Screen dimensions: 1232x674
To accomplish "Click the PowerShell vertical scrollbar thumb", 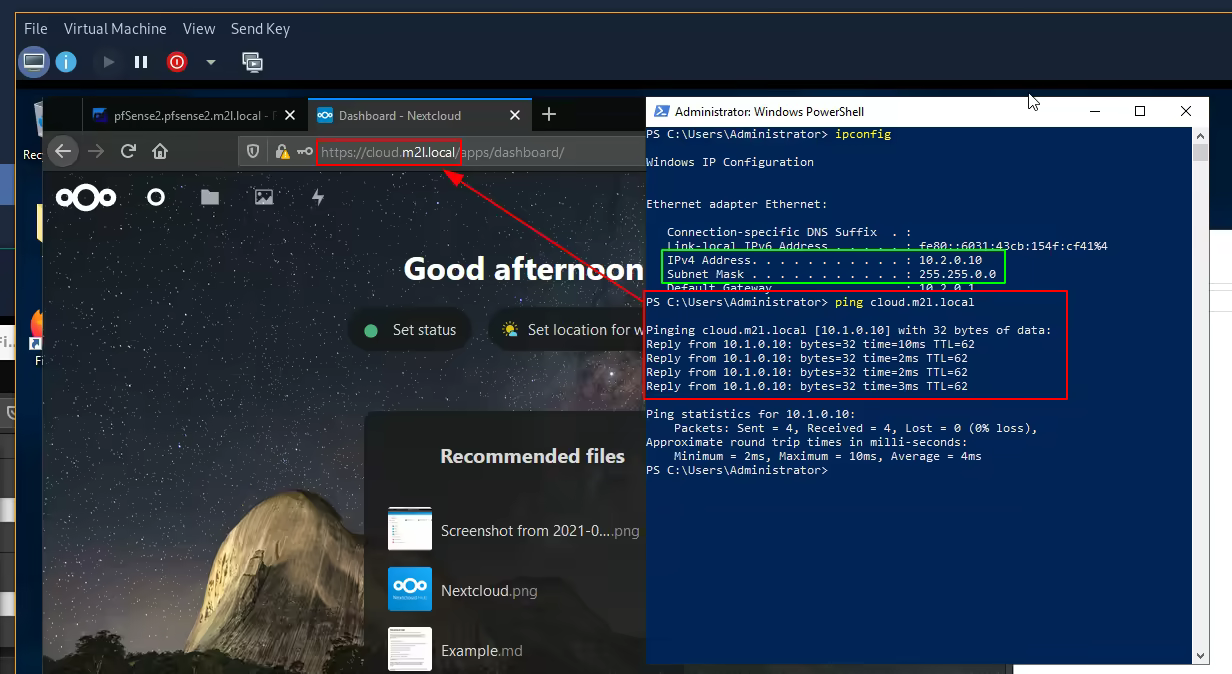I will pos(1201,153).
